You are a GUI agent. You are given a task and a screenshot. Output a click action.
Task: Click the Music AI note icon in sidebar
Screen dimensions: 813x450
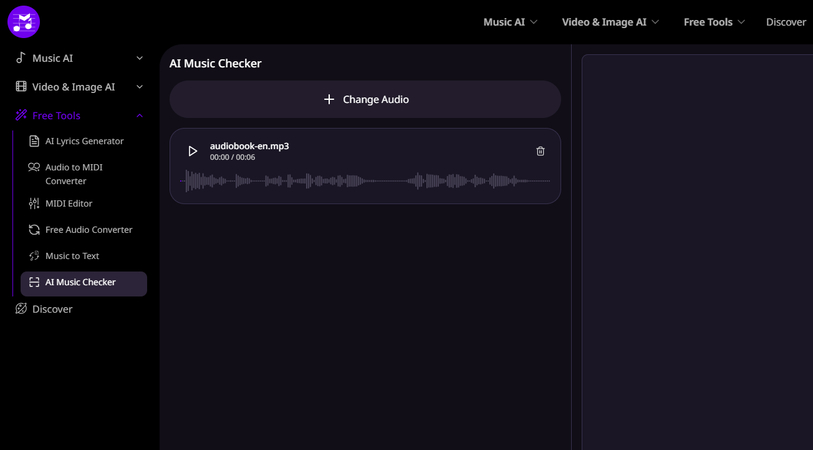pos(21,58)
